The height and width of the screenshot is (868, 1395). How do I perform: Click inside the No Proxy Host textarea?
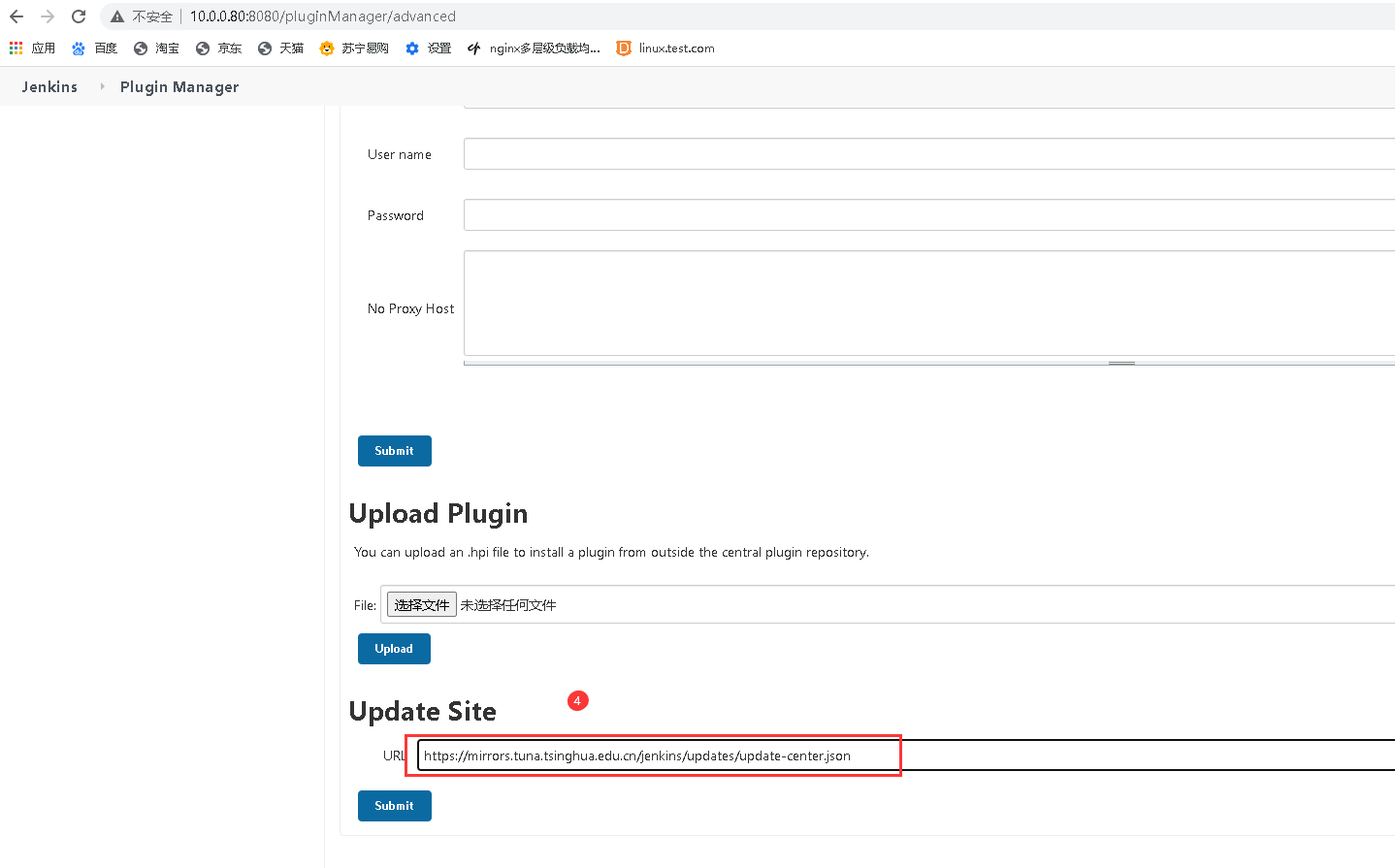click(929, 304)
